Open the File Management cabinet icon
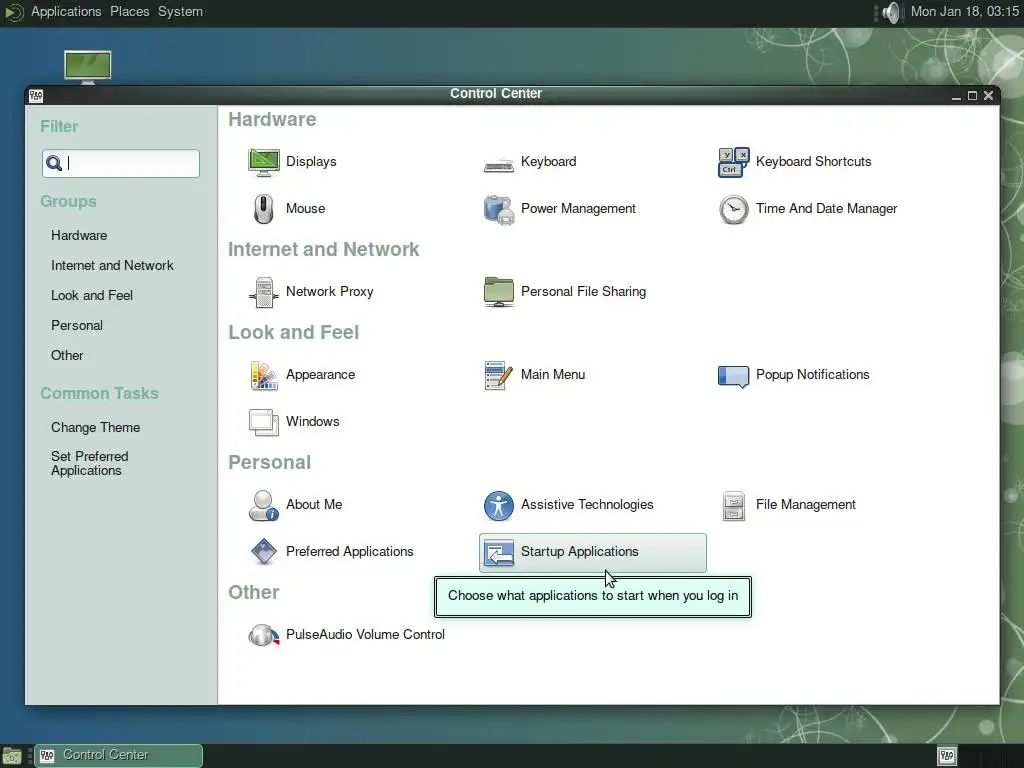This screenshot has height=768, width=1024. click(734, 505)
